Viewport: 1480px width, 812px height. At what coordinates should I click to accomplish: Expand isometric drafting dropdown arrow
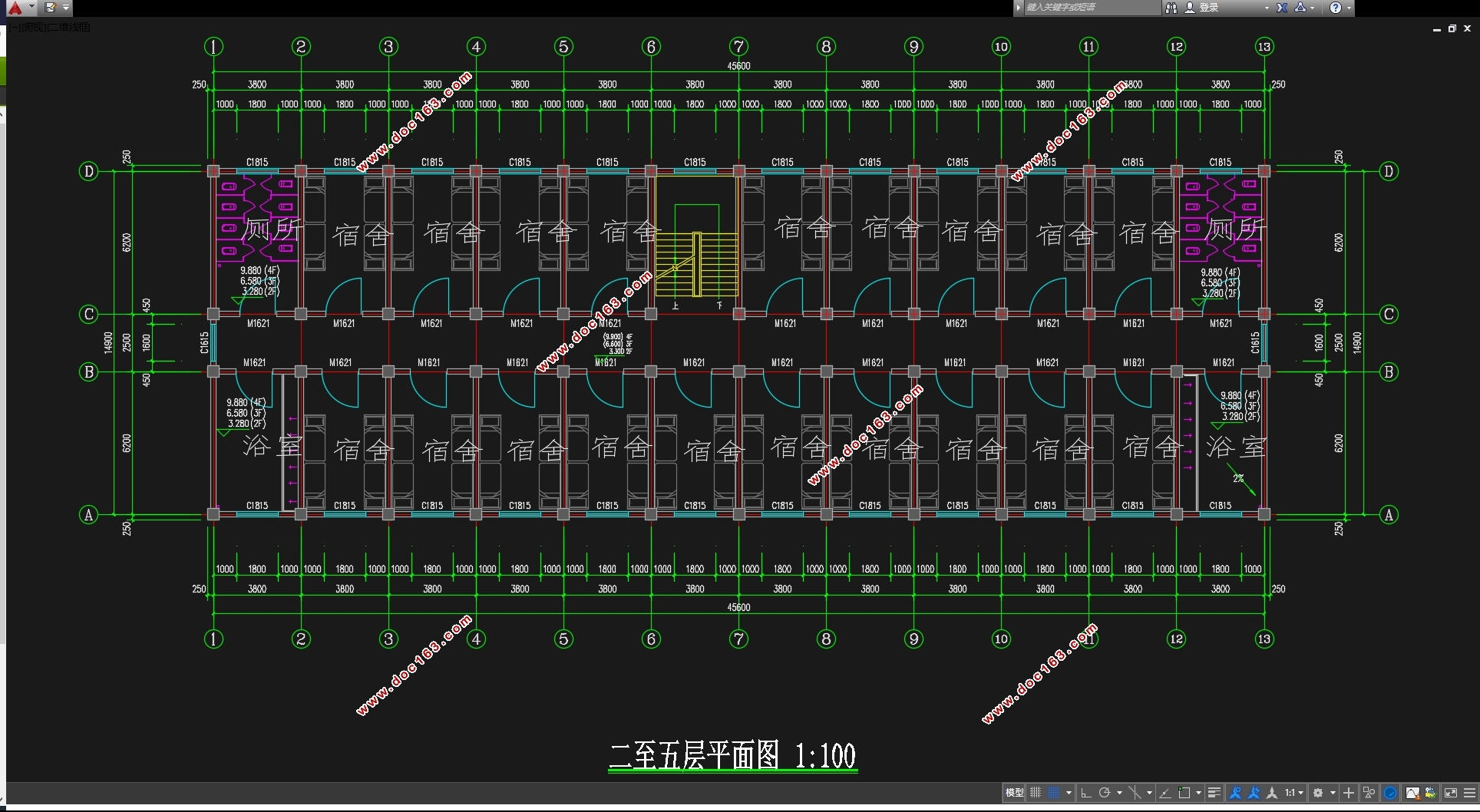click(1149, 793)
